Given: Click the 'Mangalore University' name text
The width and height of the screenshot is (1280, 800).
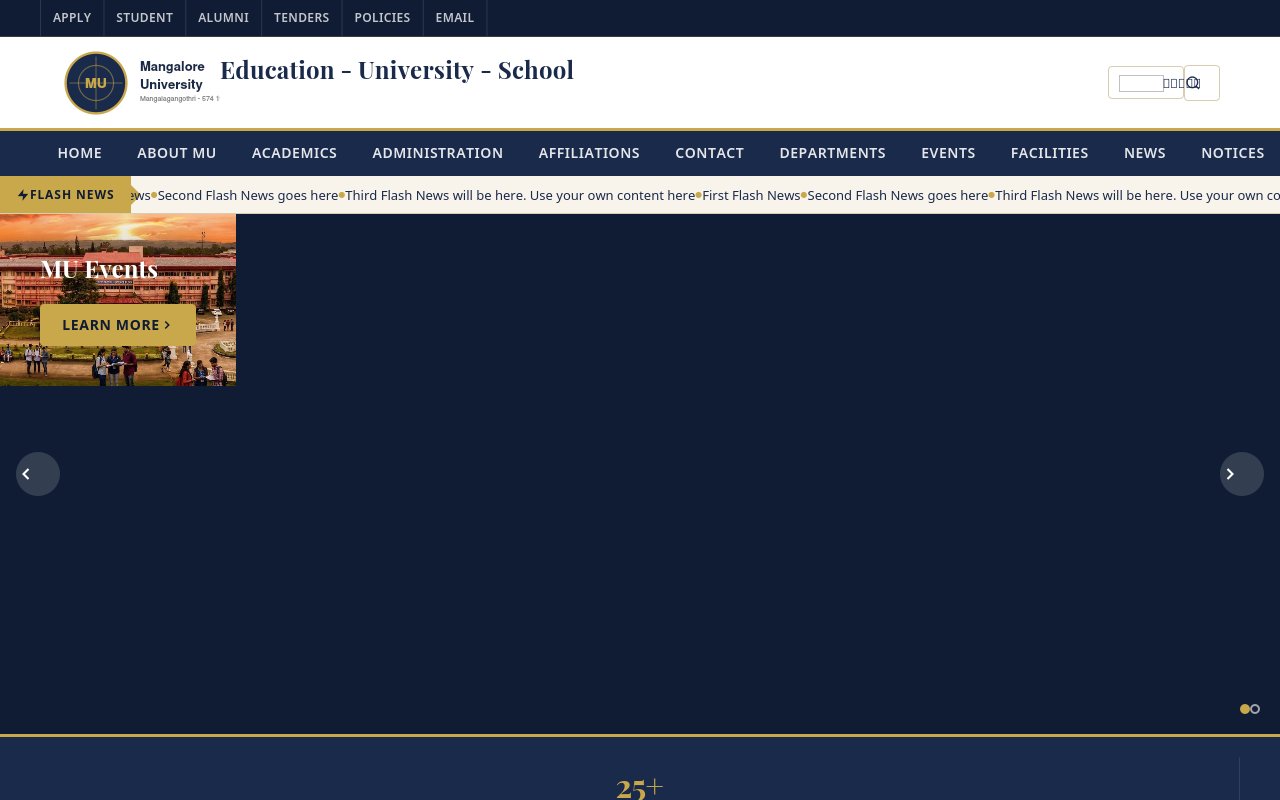Looking at the screenshot, I should coord(172,75).
